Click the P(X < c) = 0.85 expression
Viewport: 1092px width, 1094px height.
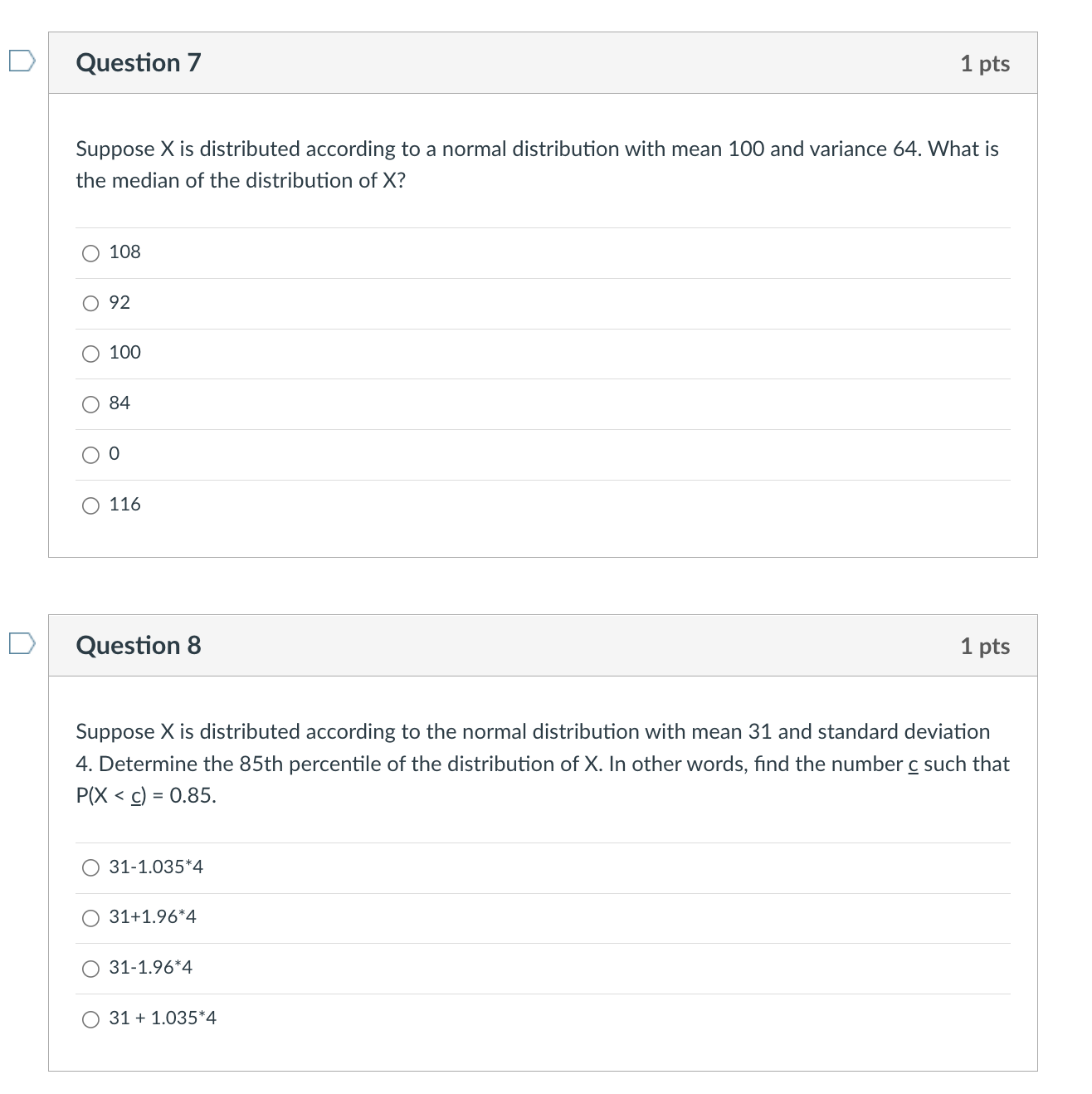145,795
